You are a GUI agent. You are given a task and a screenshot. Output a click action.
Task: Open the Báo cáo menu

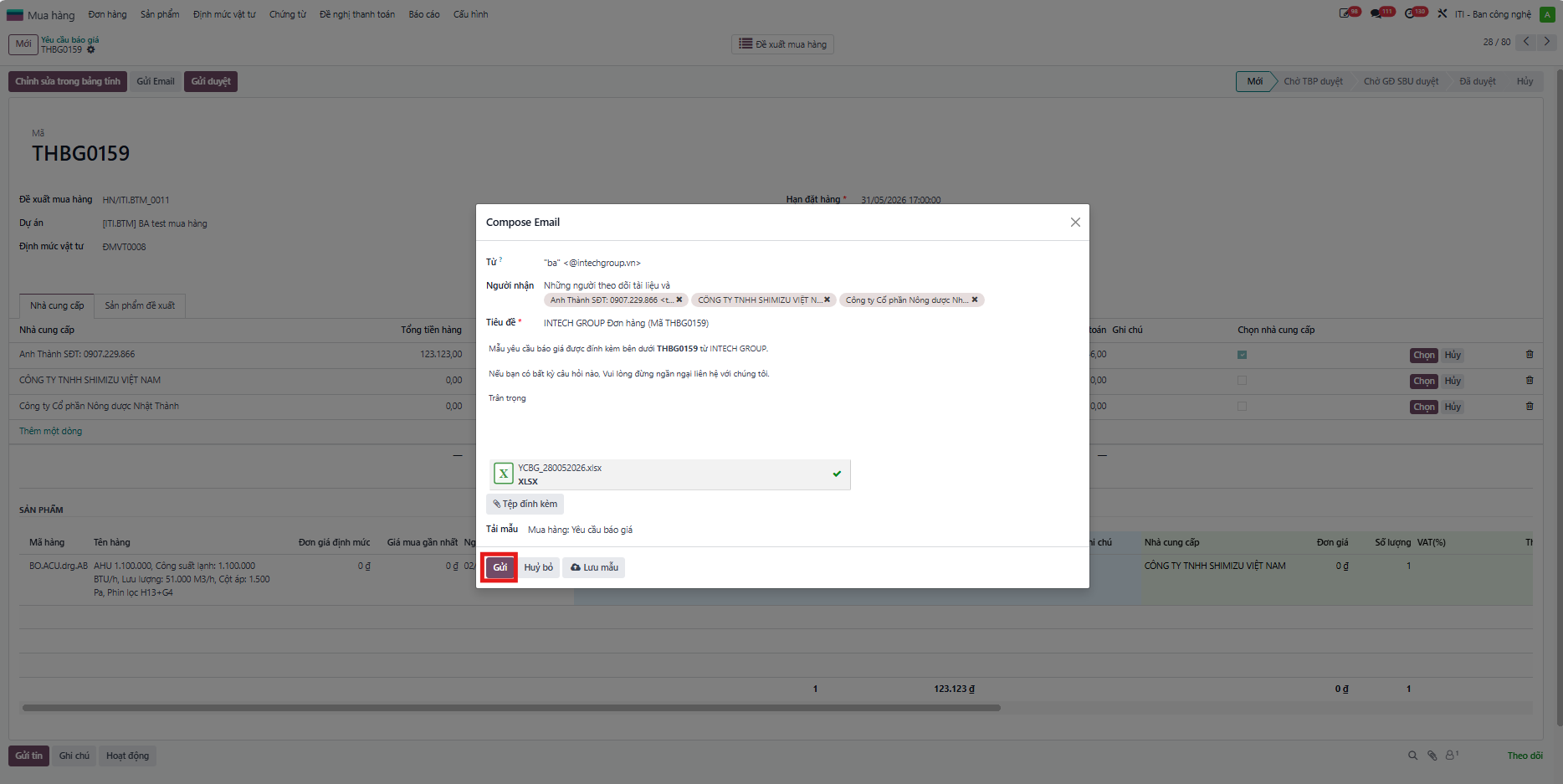(424, 14)
